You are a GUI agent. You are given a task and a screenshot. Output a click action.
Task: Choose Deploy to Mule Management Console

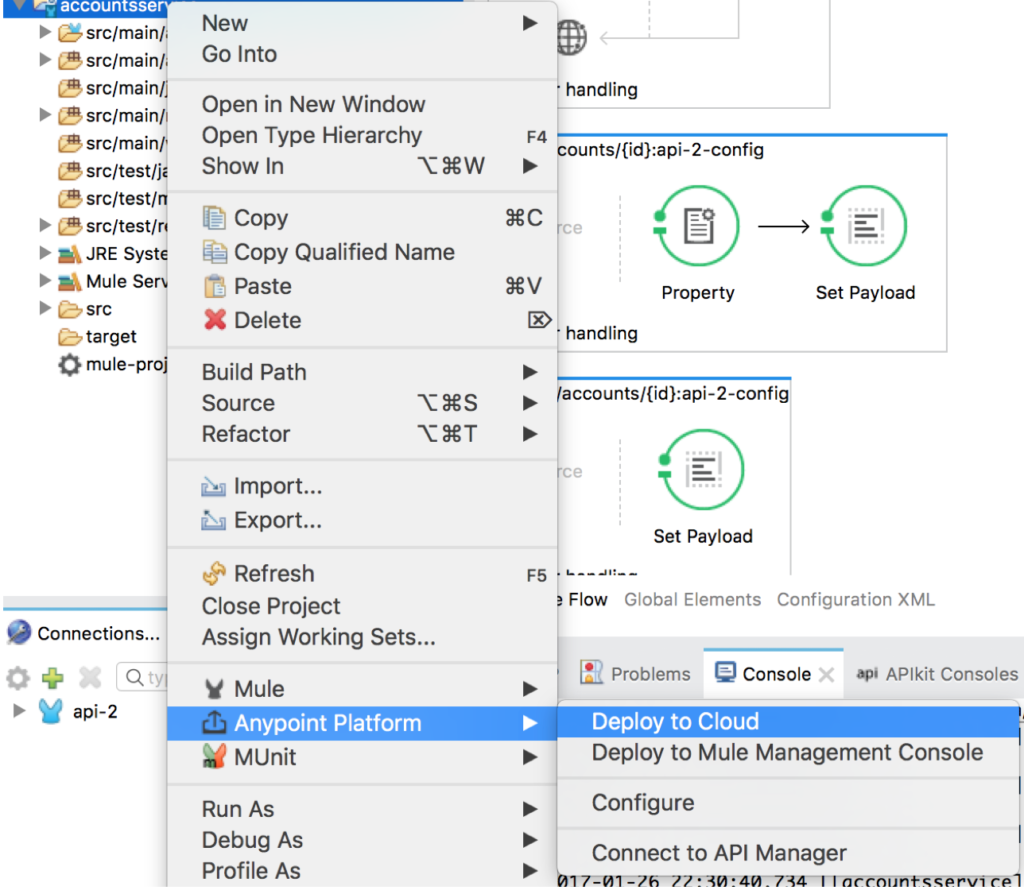[788, 753]
